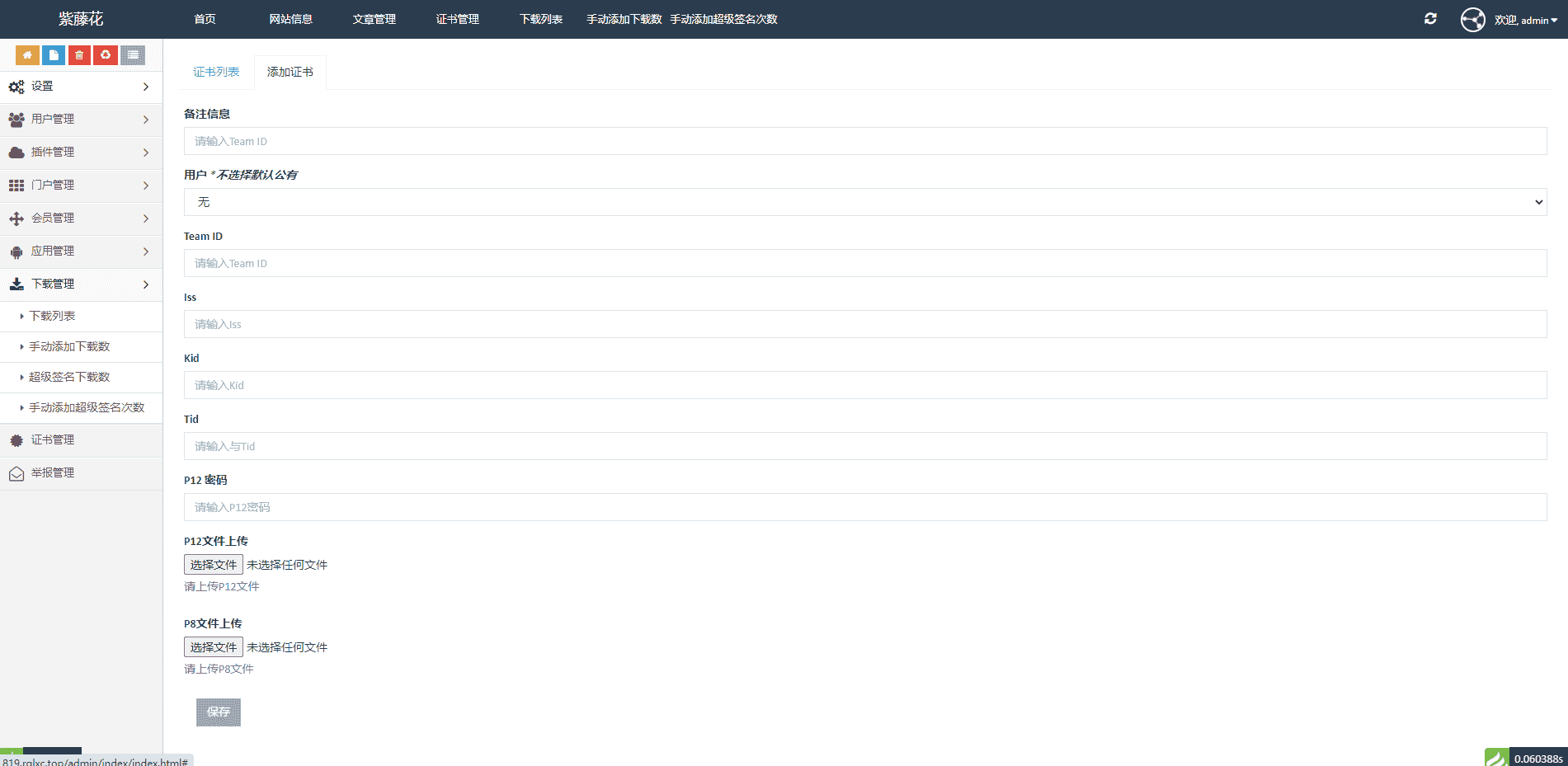Click the users icon beside 用户管理
1568x766 pixels.
[x=16, y=120]
